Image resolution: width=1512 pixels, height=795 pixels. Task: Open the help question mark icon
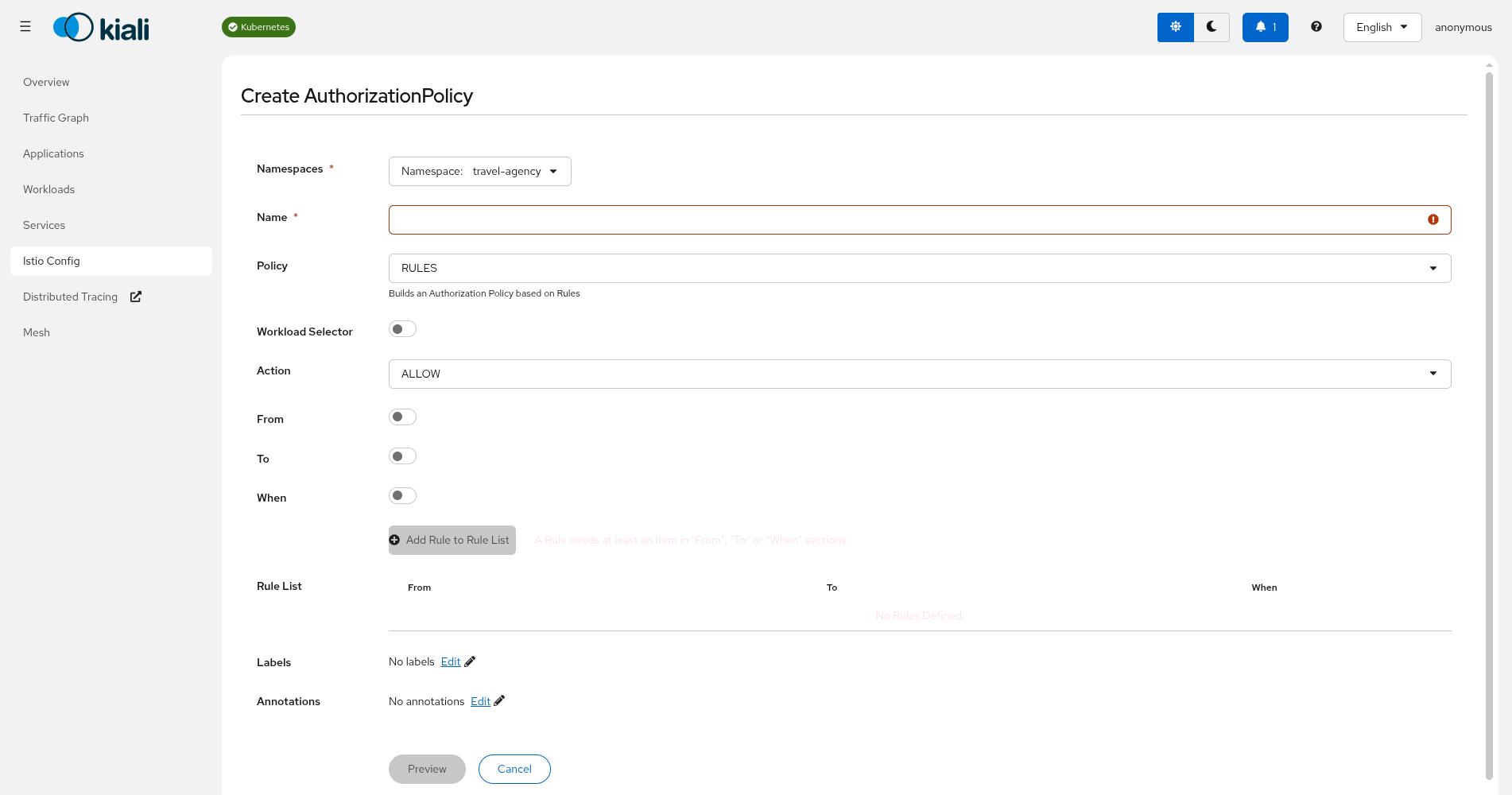pos(1316,26)
